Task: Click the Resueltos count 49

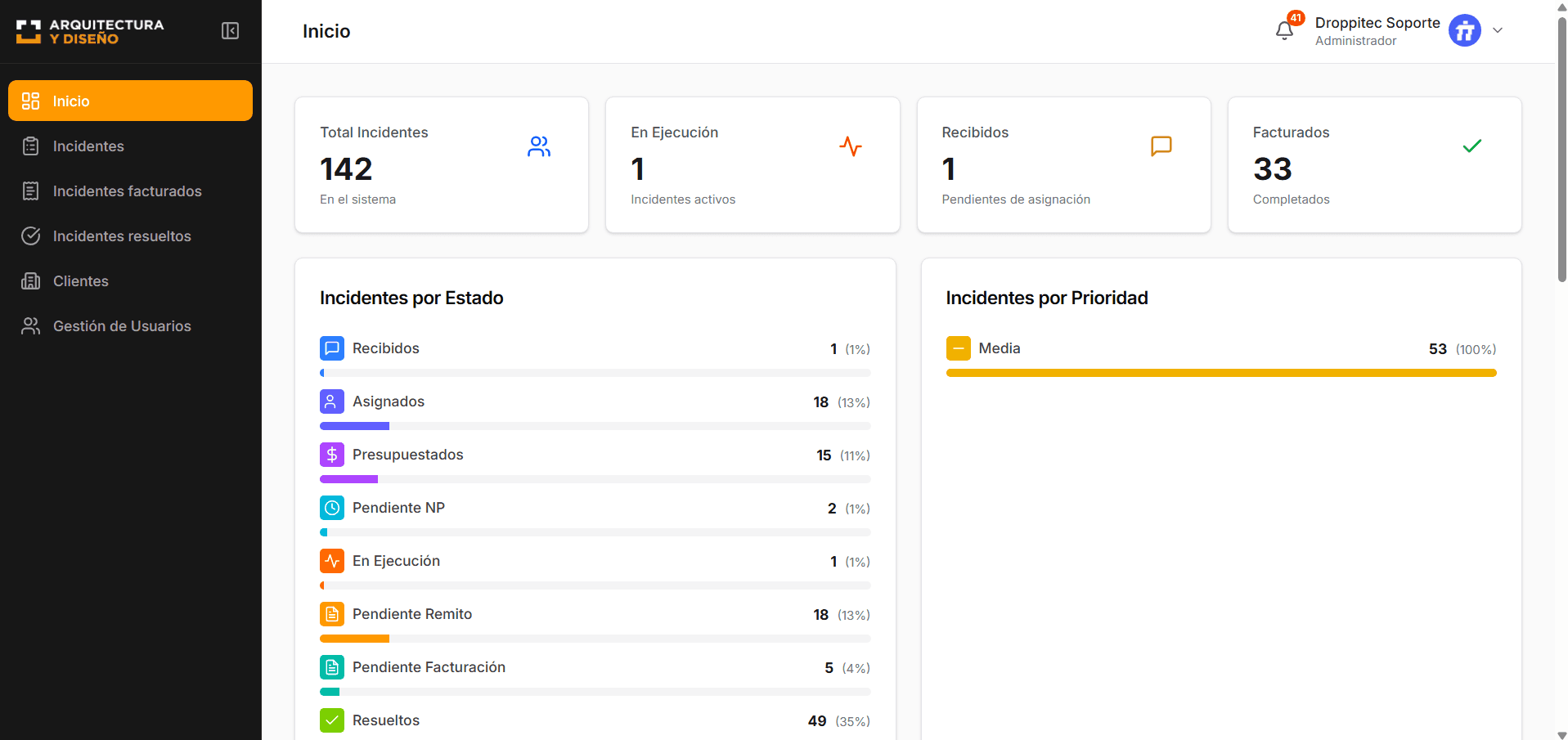Action: click(x=817, y=721)
